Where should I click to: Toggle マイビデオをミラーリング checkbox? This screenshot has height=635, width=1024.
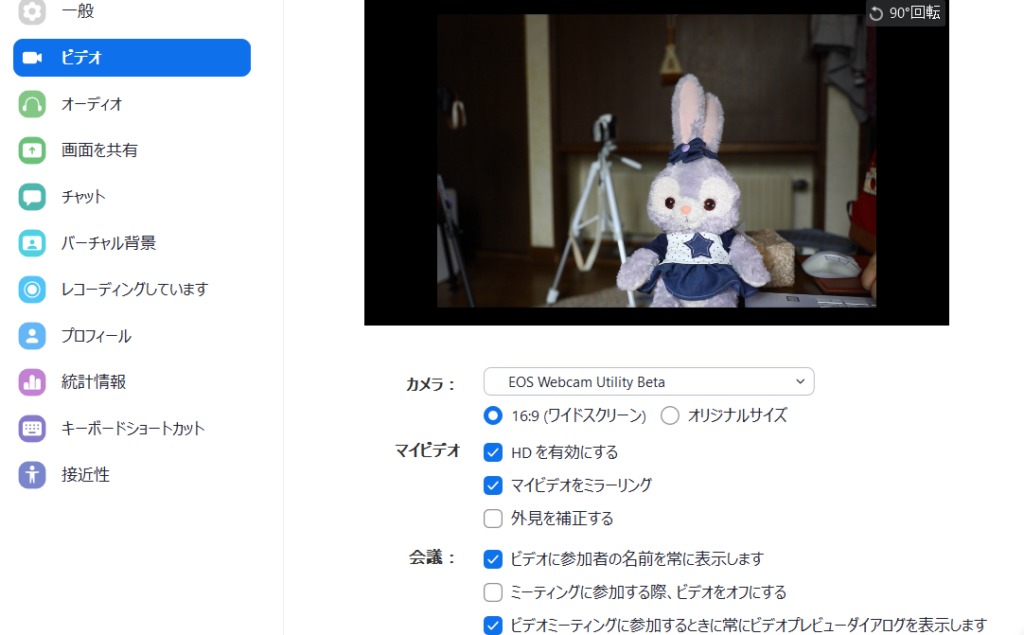click(493, 485)
